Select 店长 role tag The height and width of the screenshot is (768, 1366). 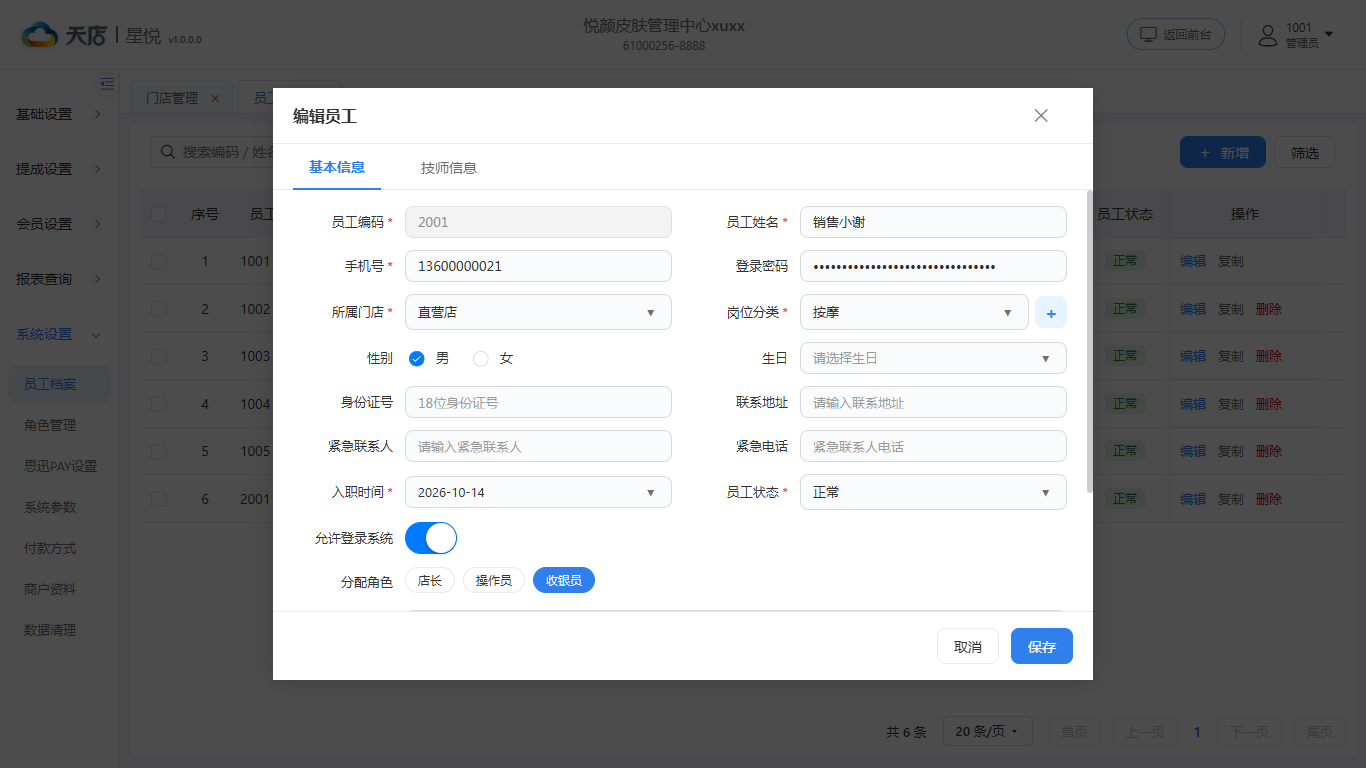point(430,580)
